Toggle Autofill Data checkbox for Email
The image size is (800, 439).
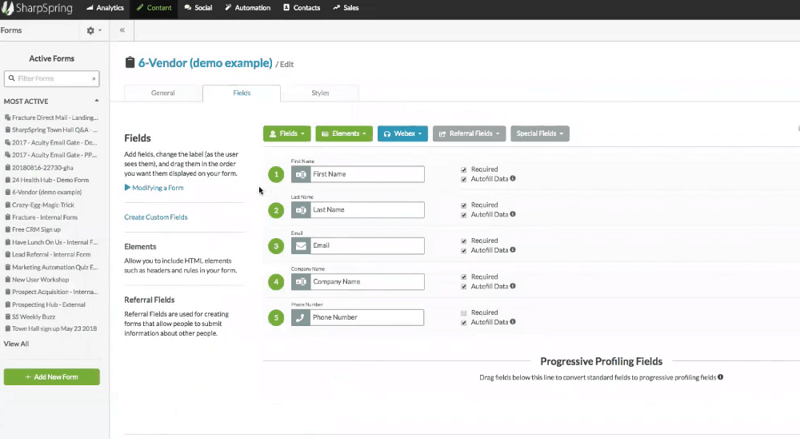point(464,251)
